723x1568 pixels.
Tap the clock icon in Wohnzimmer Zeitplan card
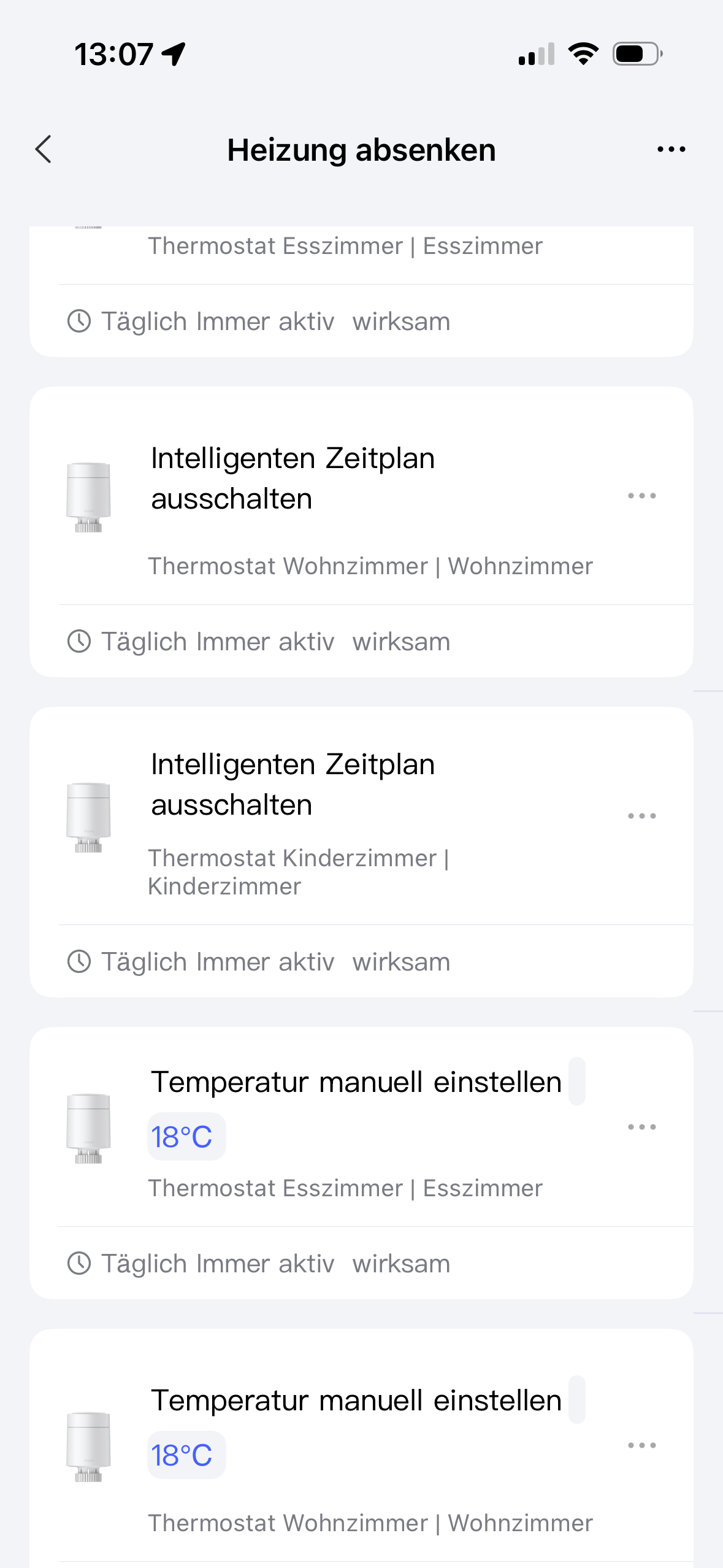[79, 642]
